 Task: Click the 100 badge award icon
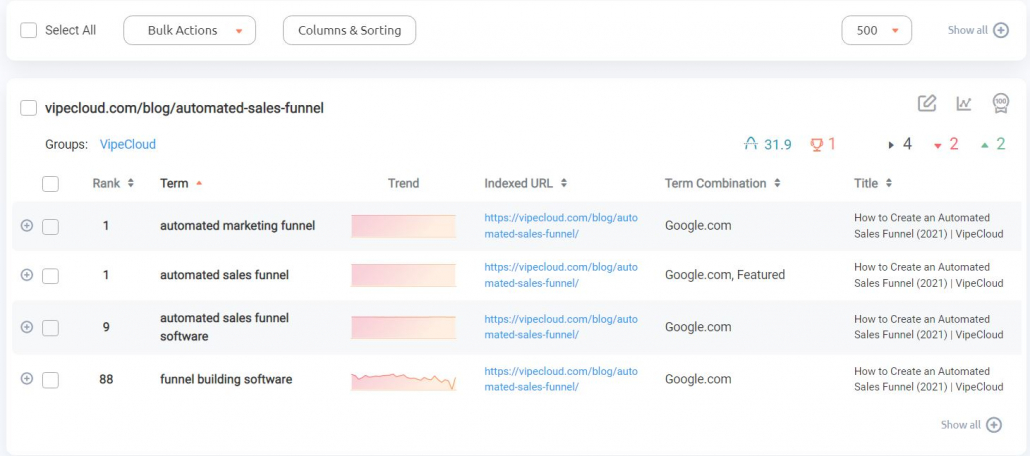click(1000, 103)
